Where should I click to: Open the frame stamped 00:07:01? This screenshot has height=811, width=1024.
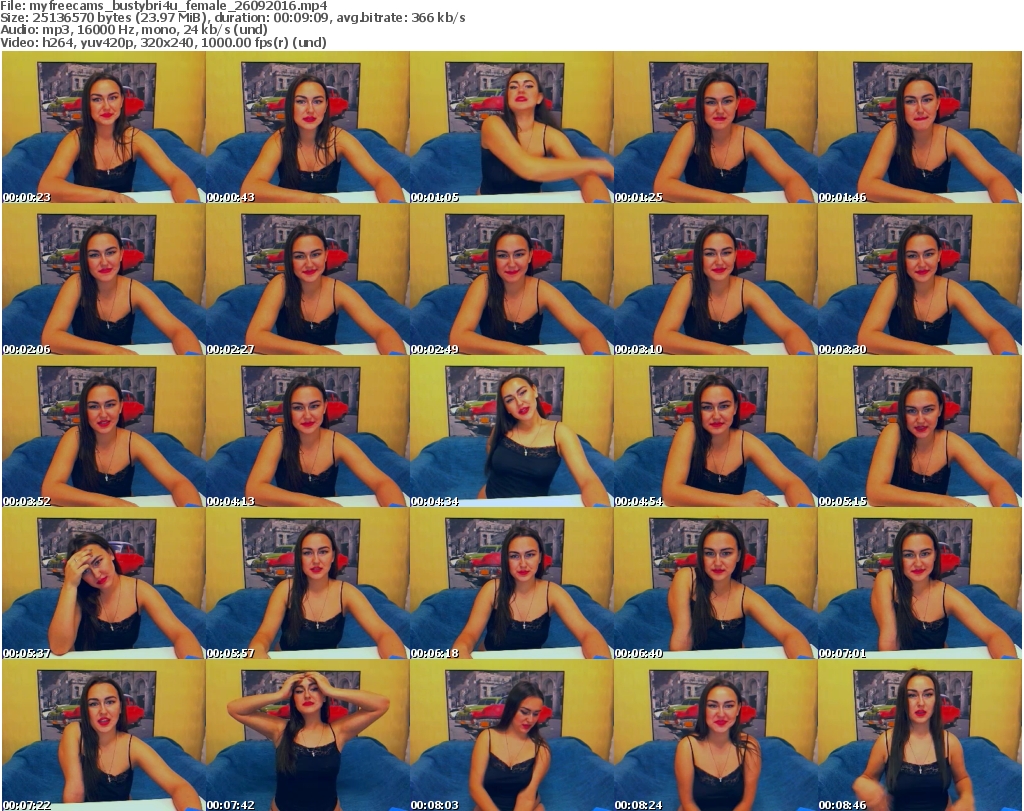pyautogui.click(x=919, y=583)
